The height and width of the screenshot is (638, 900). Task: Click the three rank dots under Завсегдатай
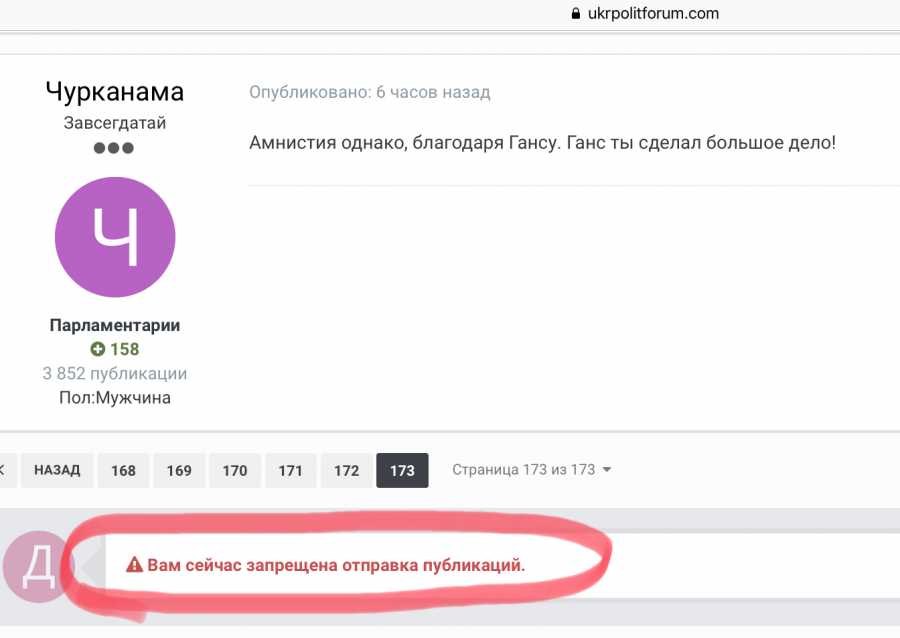(x=114, y=148)
